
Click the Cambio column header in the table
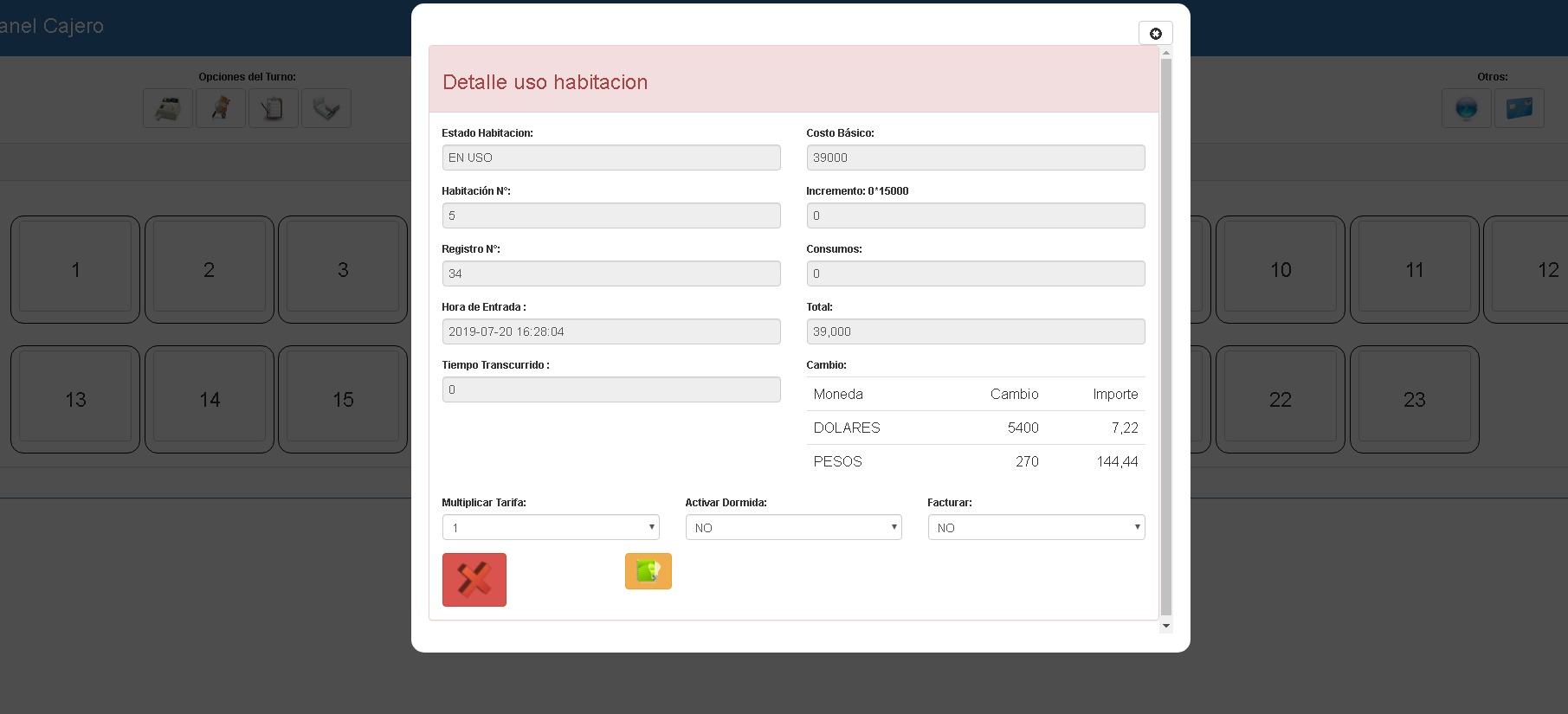point(1014,394)
